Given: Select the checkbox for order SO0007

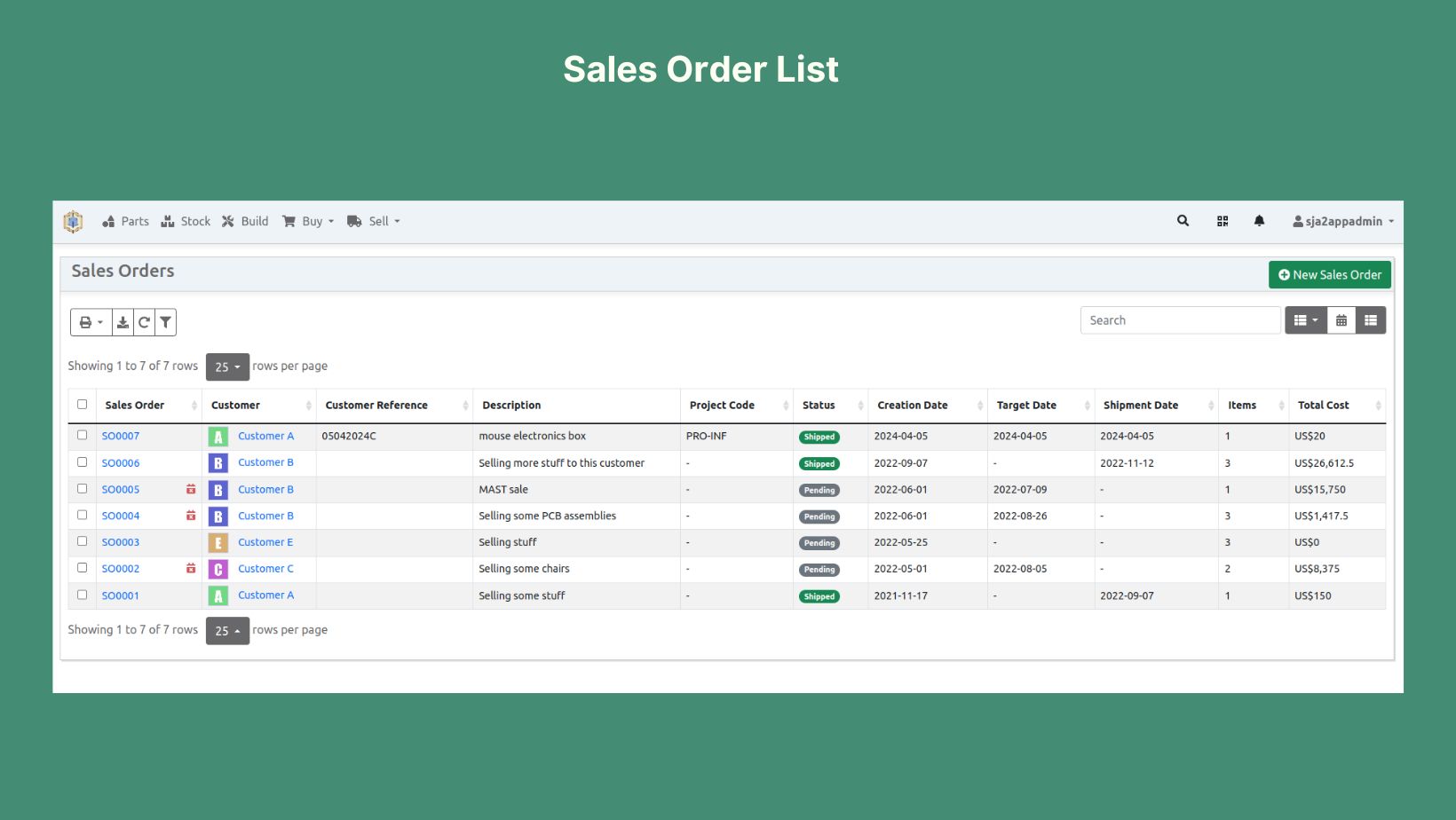Looking at the screenshot, I should pyautogui.click(x=83, y=435).
